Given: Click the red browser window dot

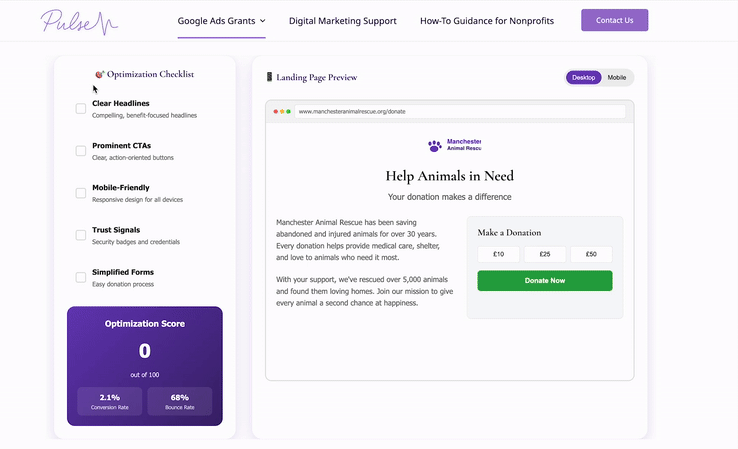Looking at the screenshot, I should click(276, 111).
